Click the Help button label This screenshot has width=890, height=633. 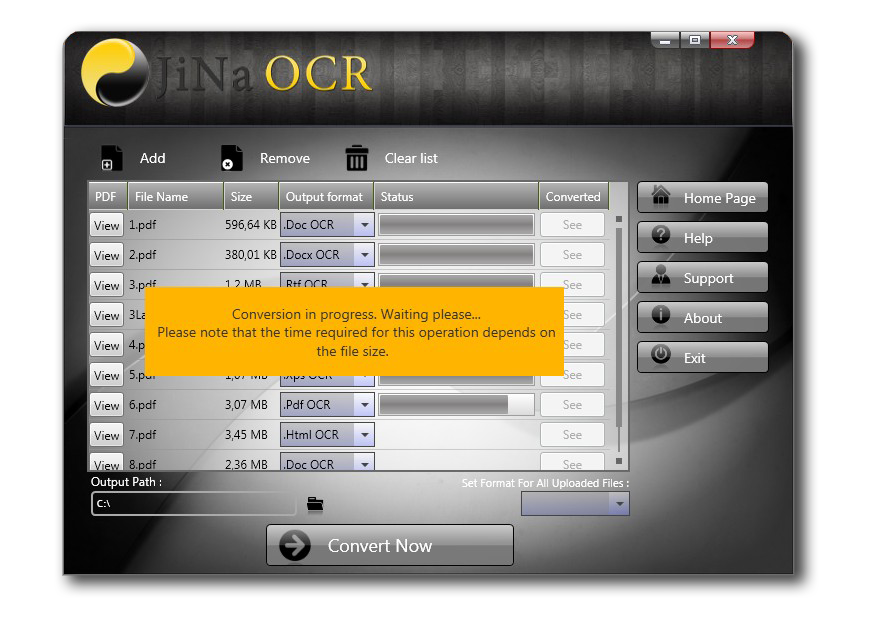(x=698, y=238)
